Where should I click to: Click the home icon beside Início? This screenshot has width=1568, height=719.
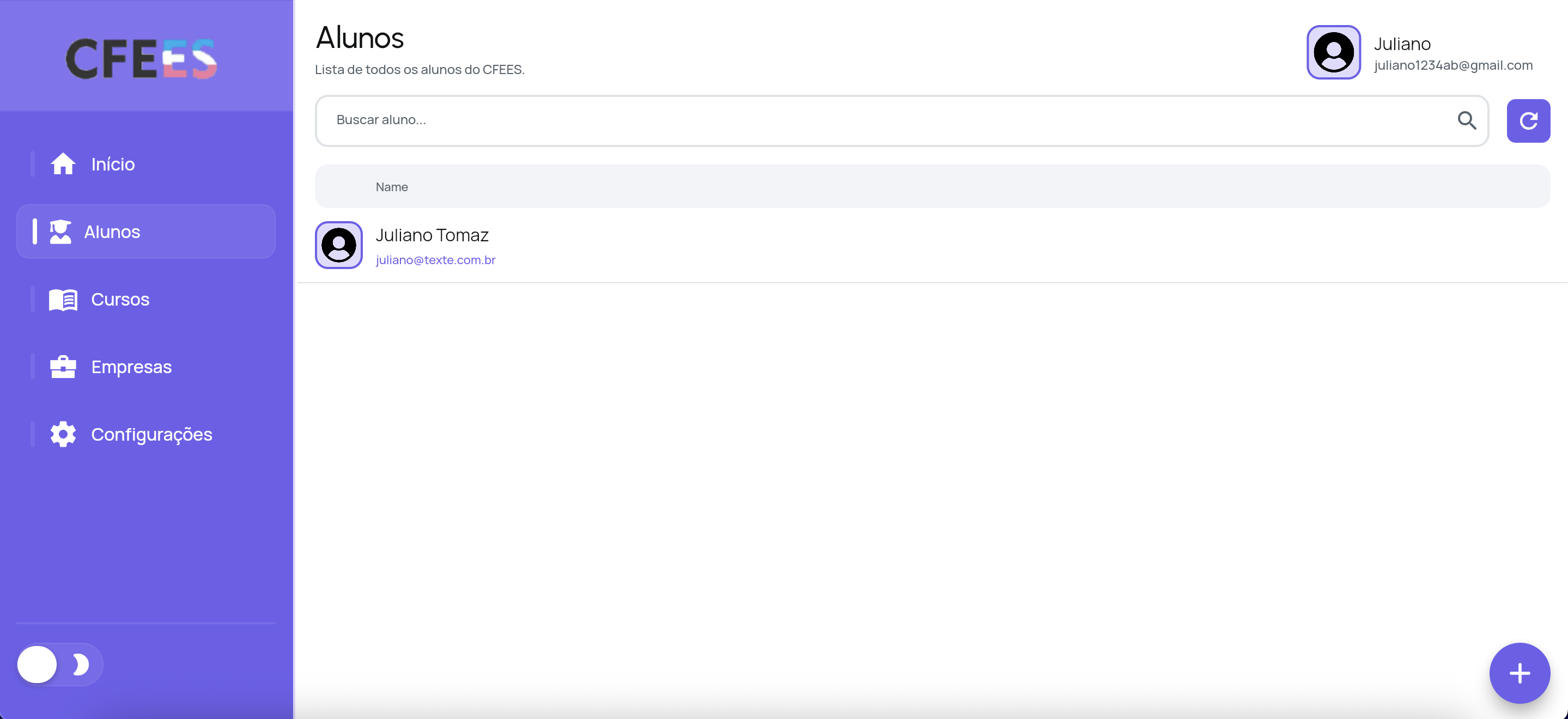(x=63, y=164)
